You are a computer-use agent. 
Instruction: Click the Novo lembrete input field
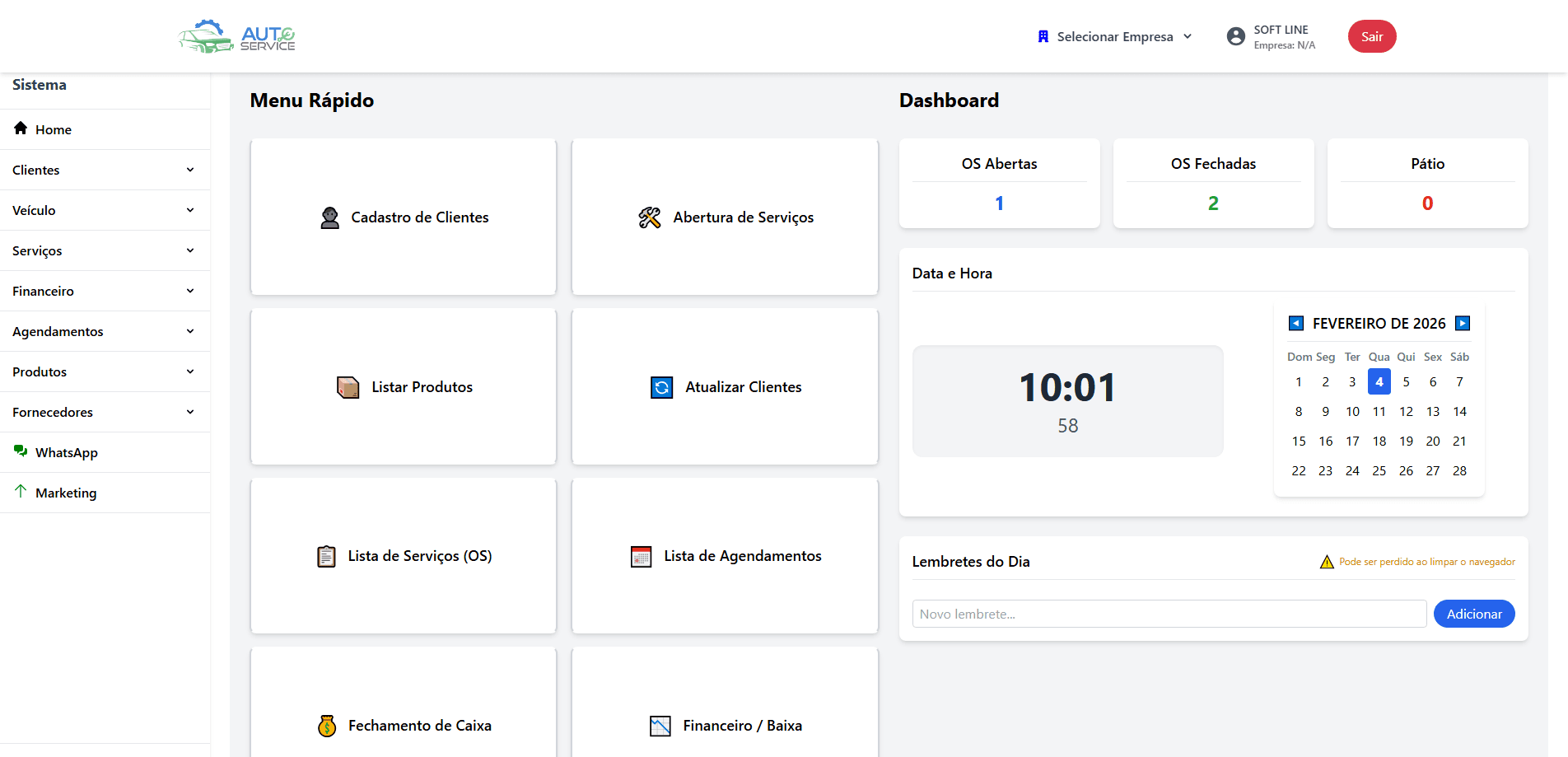tap(1169, 614)
